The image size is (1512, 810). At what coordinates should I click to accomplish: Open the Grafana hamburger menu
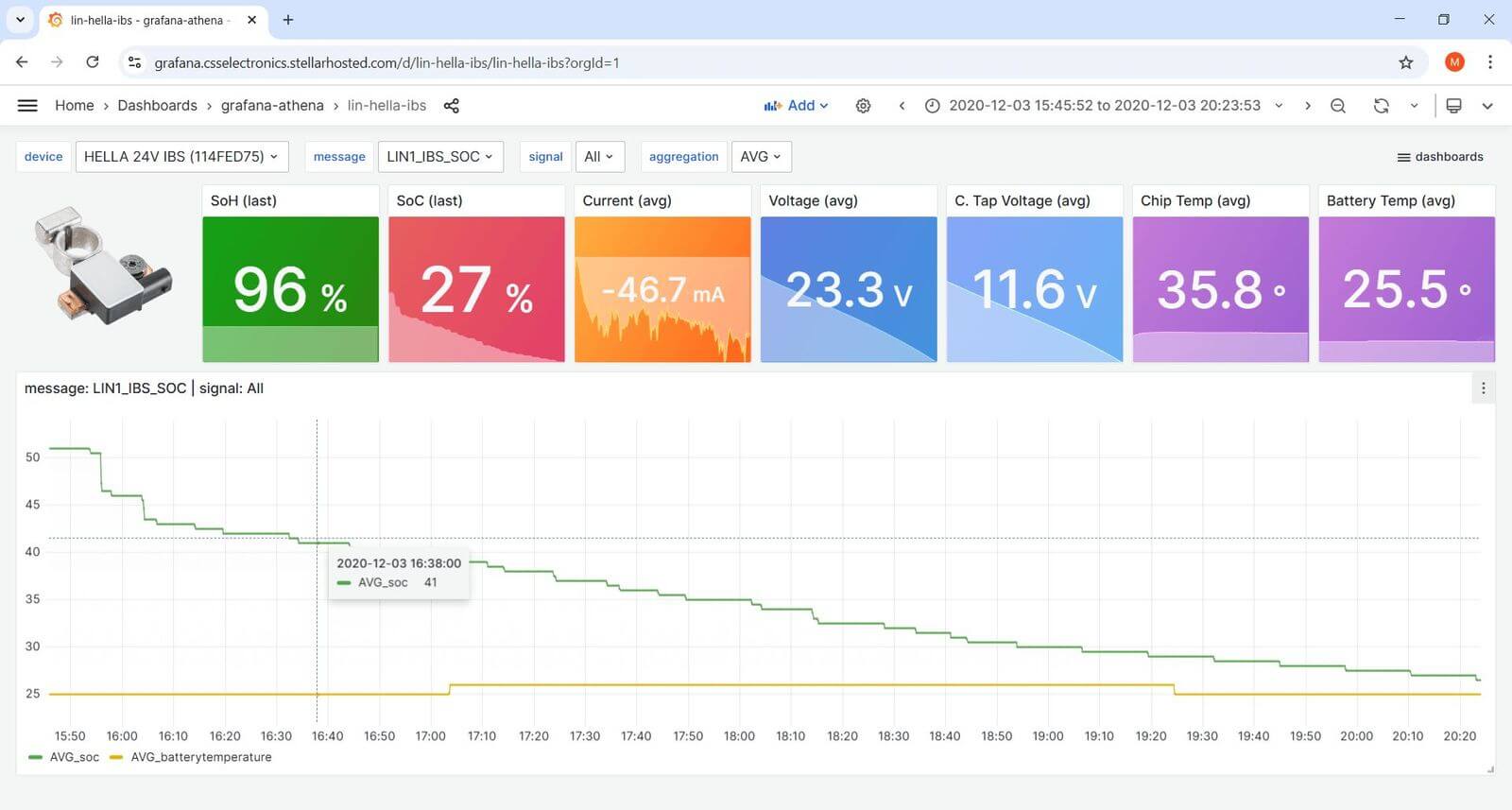tap(27, 106)
